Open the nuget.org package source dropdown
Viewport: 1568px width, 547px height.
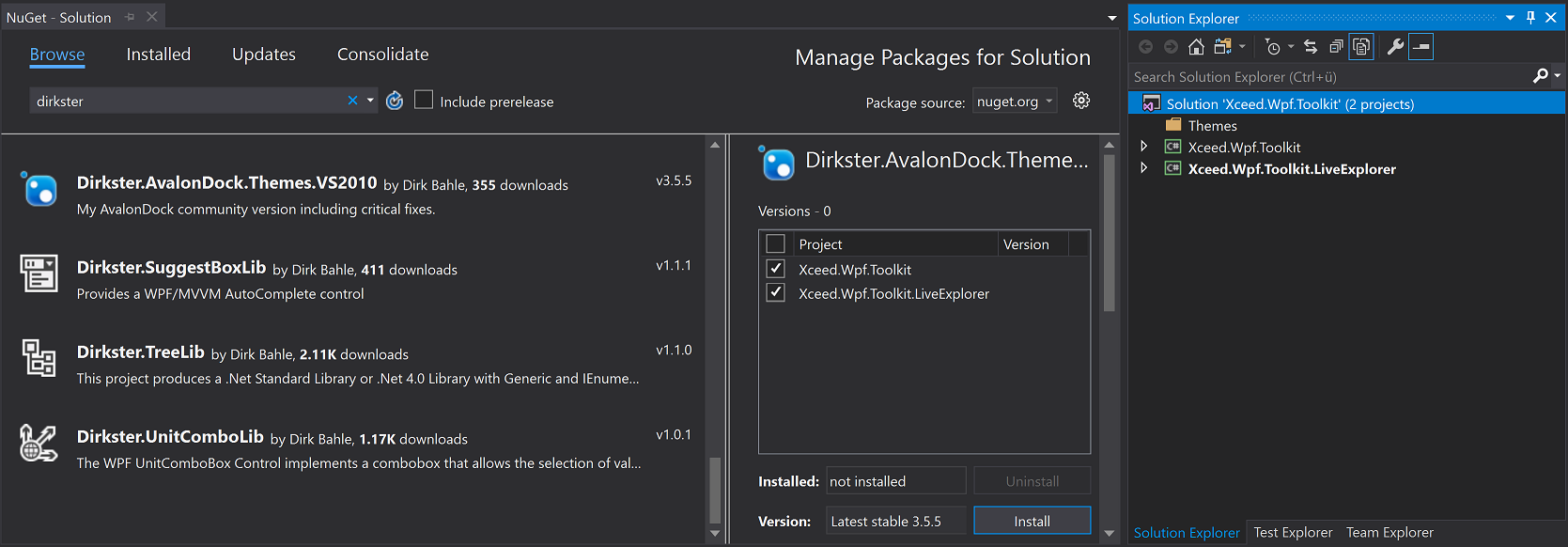(x=1015, y=101)
